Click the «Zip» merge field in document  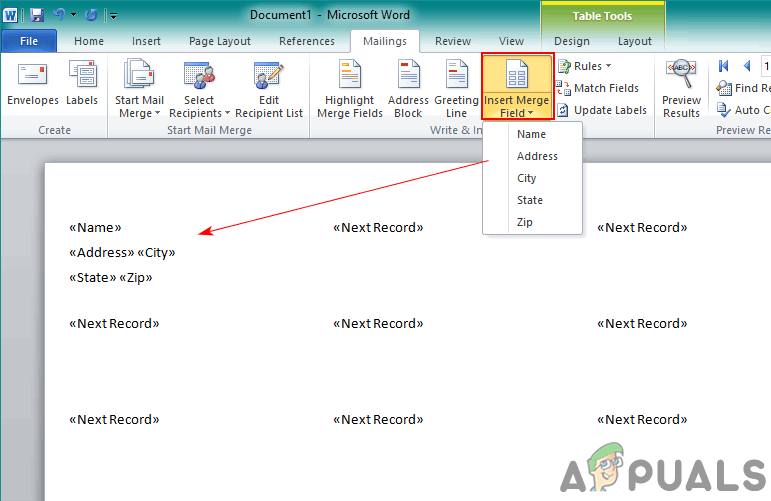[x=136, y=278]
